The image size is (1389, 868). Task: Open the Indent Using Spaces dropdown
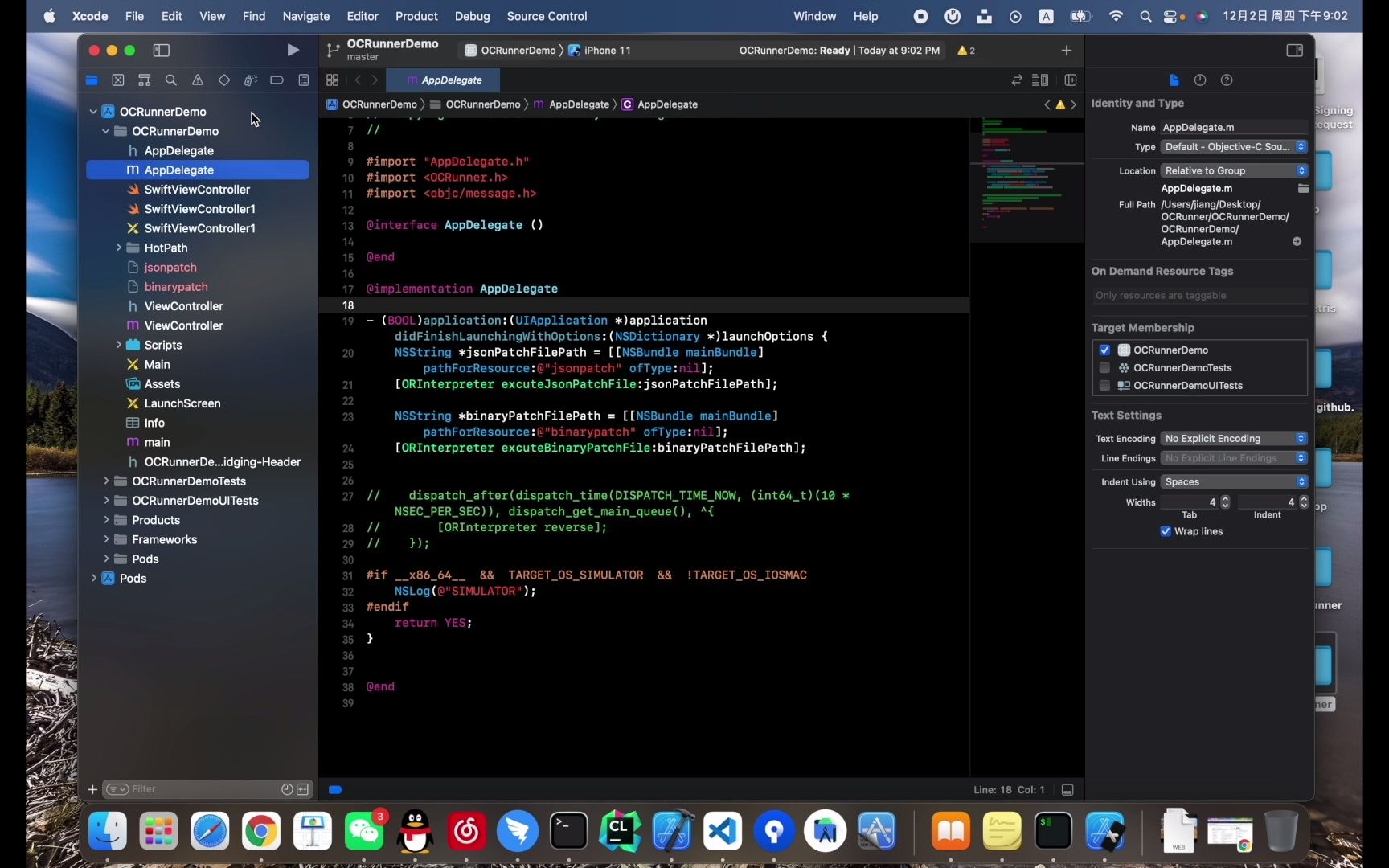coord(1234,481)
